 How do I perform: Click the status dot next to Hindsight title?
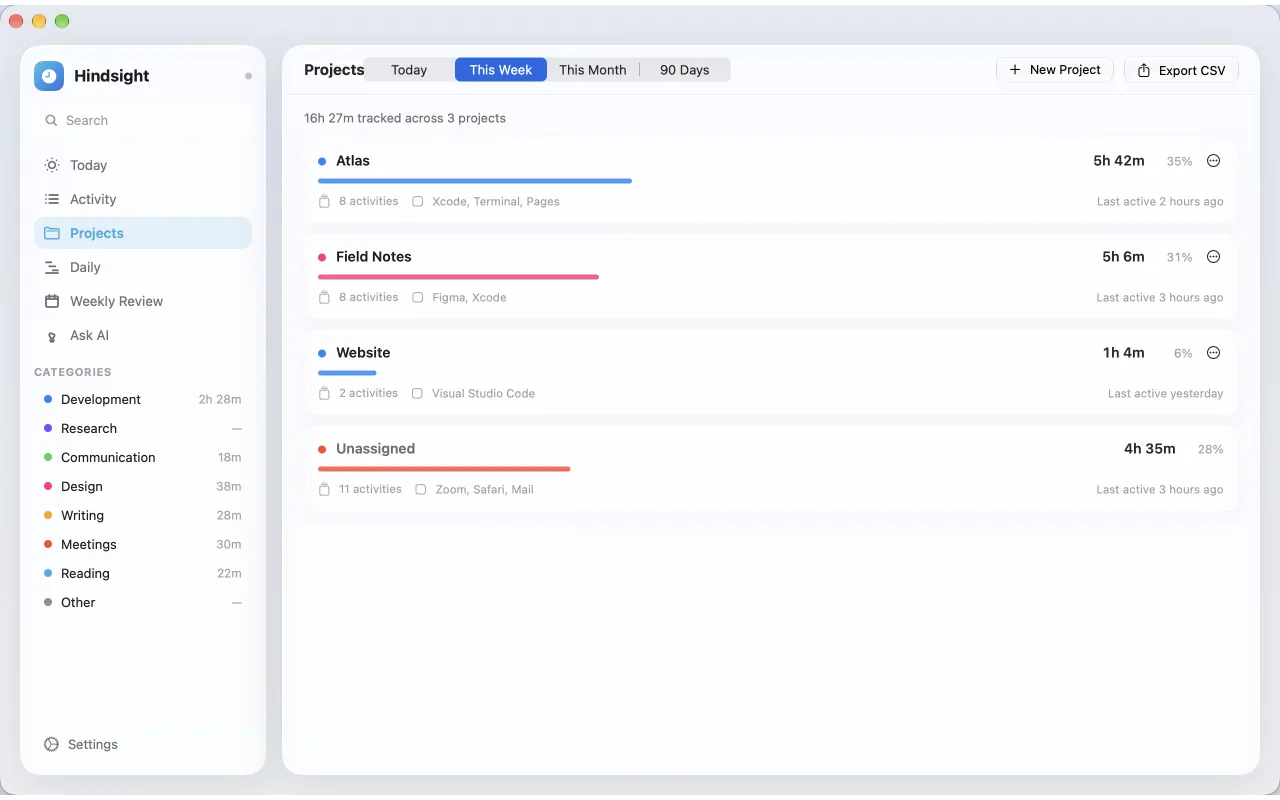click(248, 76)
